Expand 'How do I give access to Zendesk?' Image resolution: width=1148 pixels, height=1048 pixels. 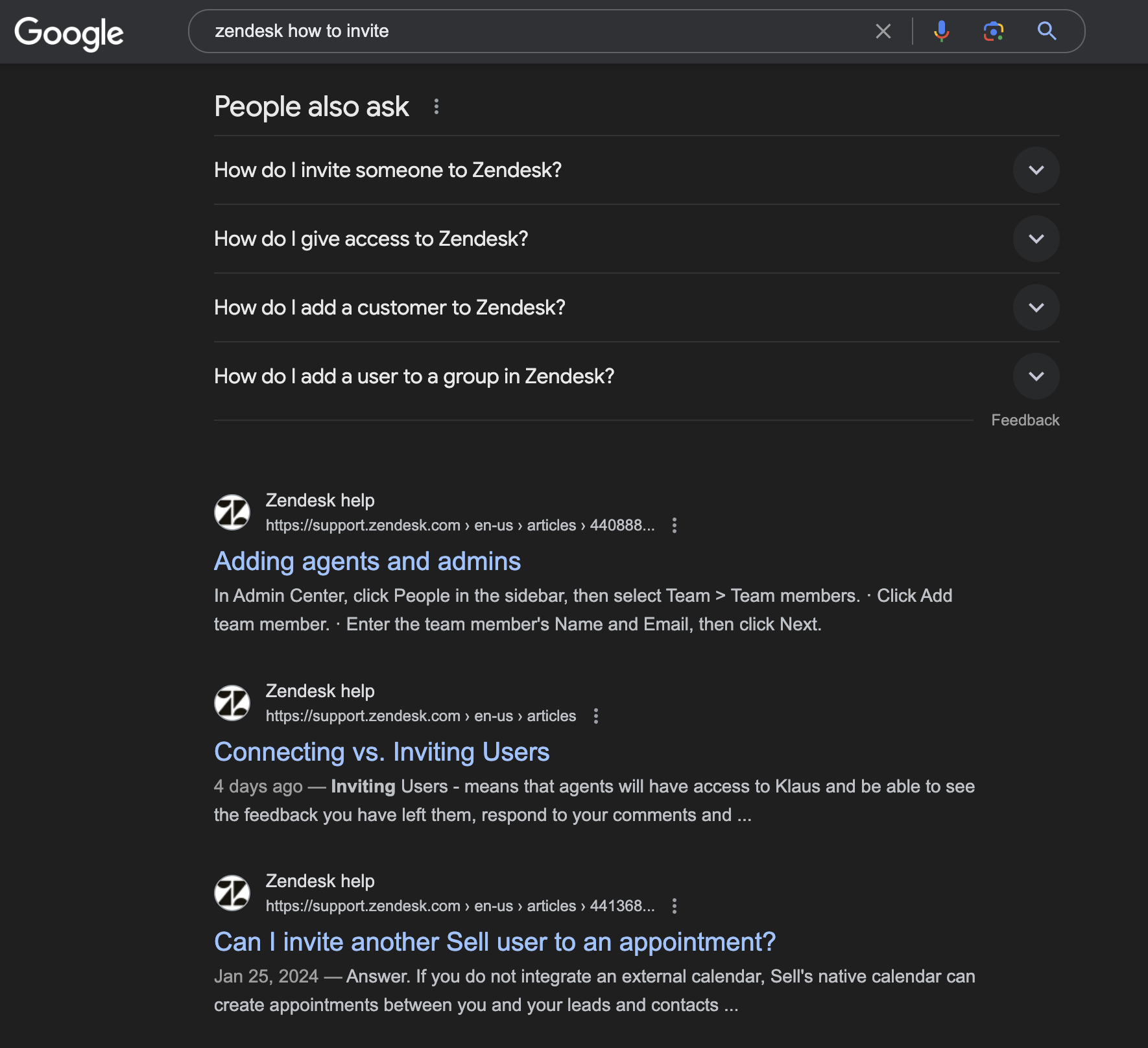(1036, 239)
